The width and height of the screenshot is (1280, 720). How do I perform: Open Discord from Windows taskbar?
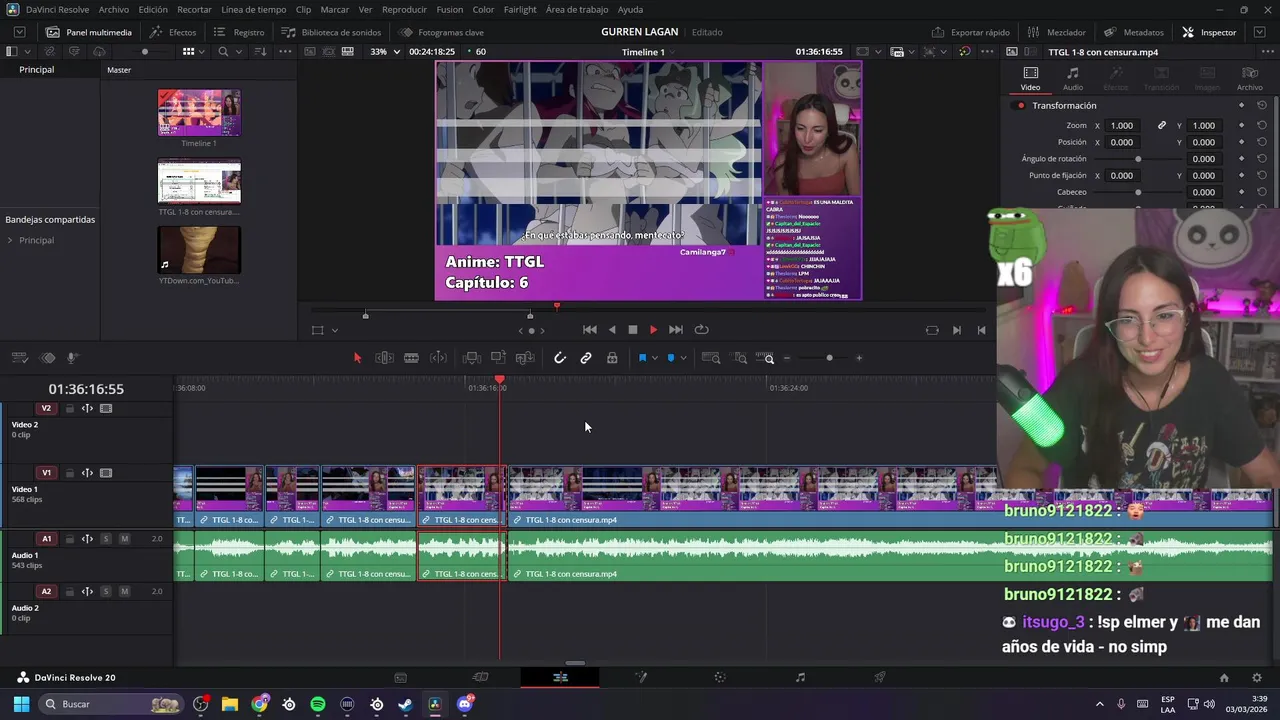pos(464,704)
